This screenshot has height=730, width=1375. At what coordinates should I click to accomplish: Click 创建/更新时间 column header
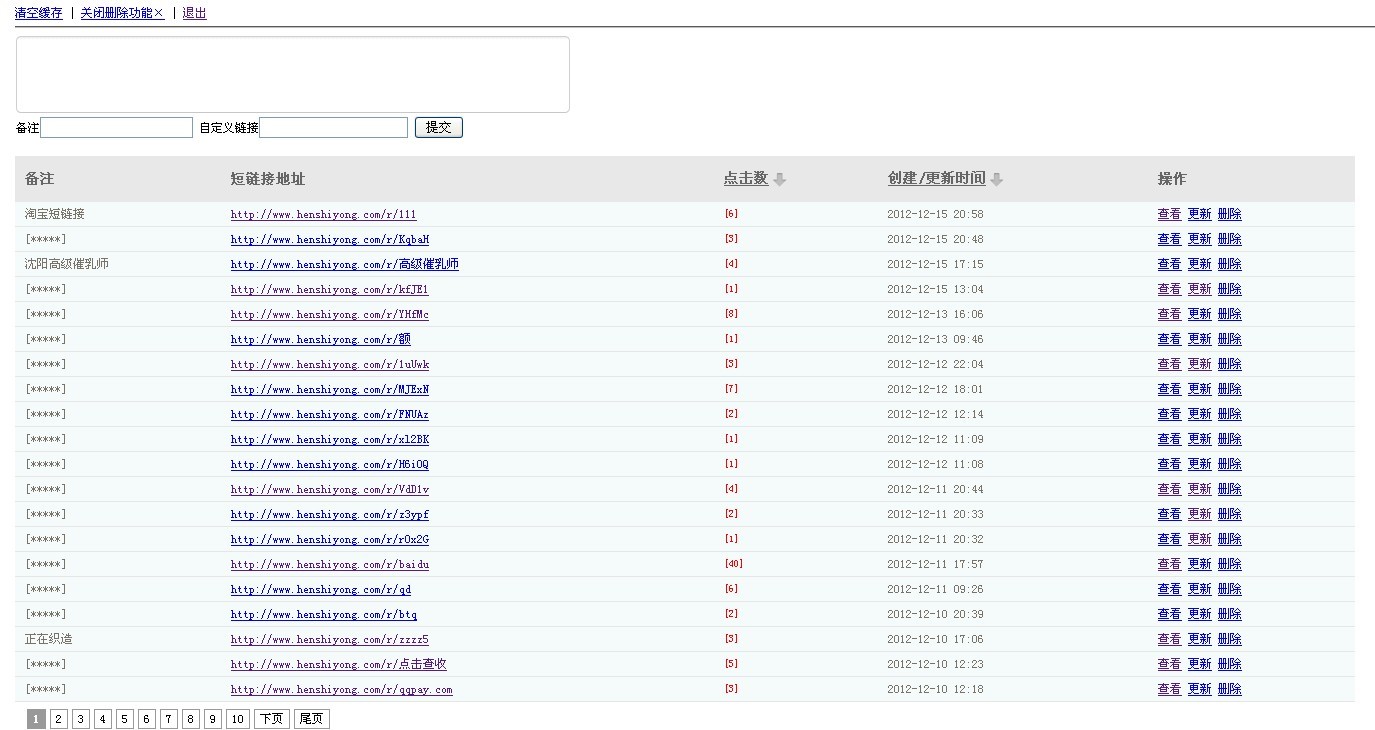point(936,178)
